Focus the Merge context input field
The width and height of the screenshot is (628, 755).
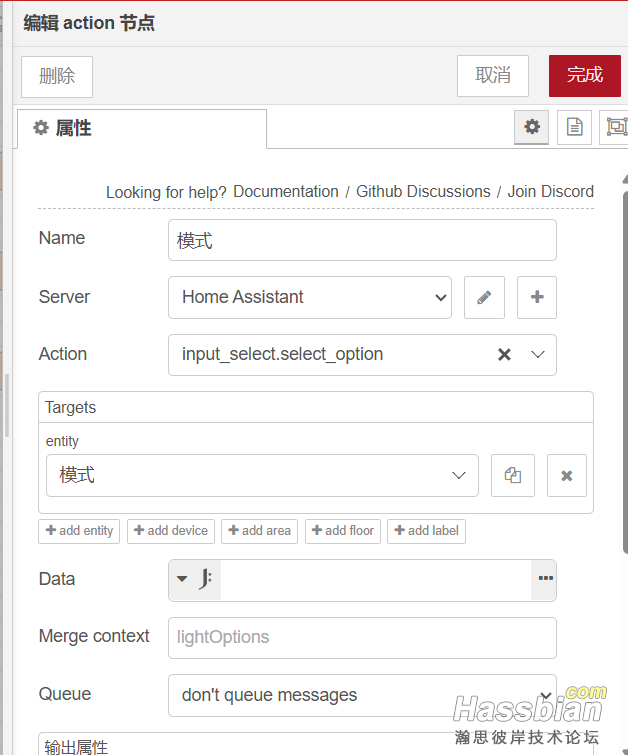click(362, 638)
